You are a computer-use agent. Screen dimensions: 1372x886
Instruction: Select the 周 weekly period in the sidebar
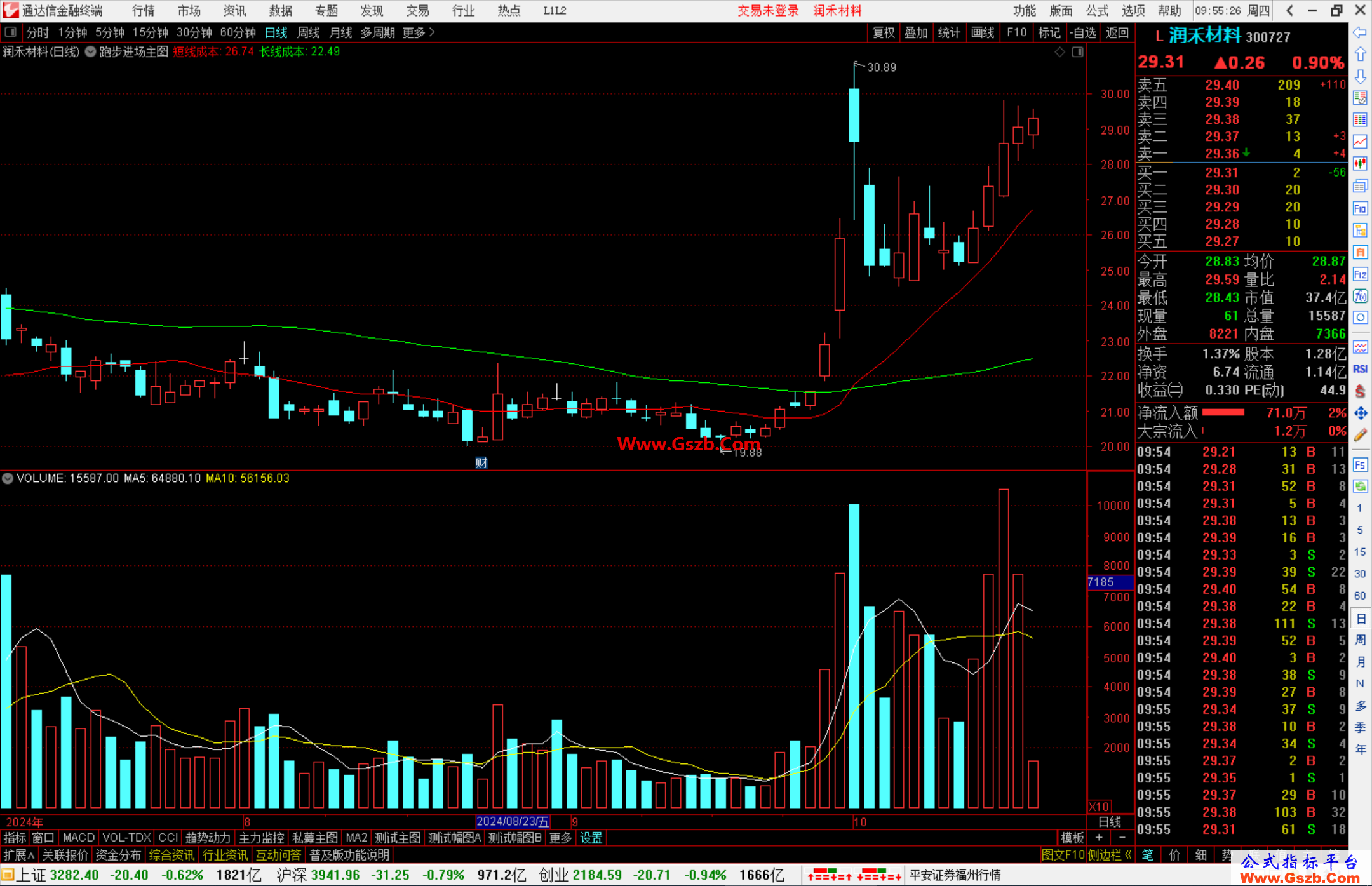pyautogui.click(x=1360, y=640)
